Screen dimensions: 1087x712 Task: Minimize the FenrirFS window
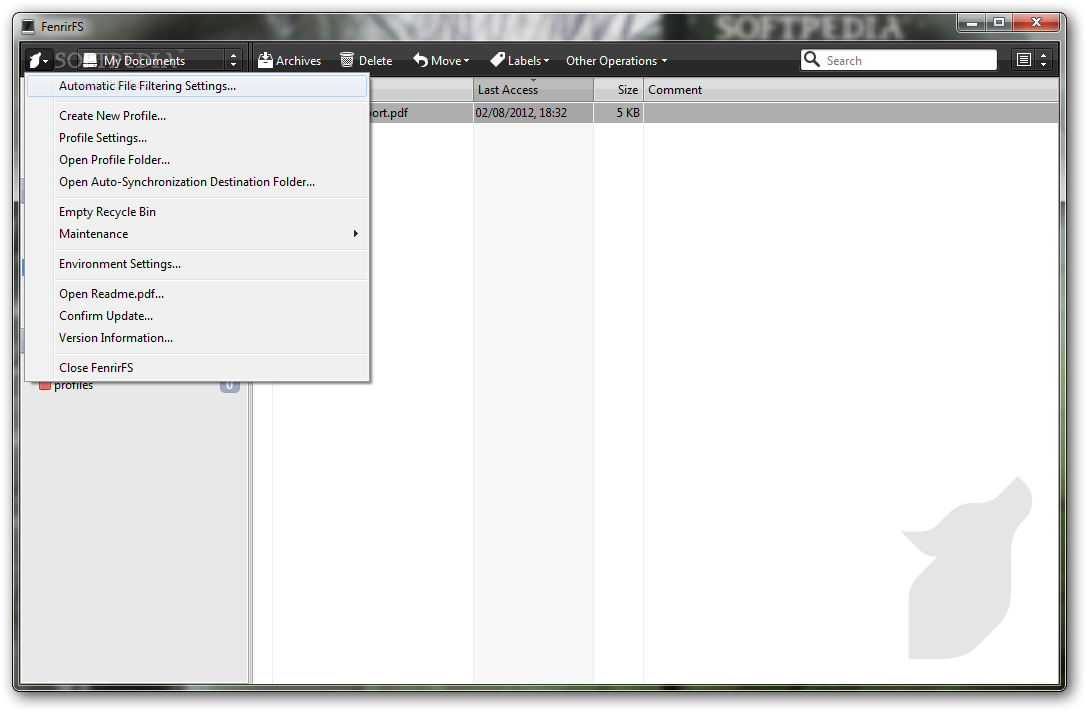pos(972,23)
